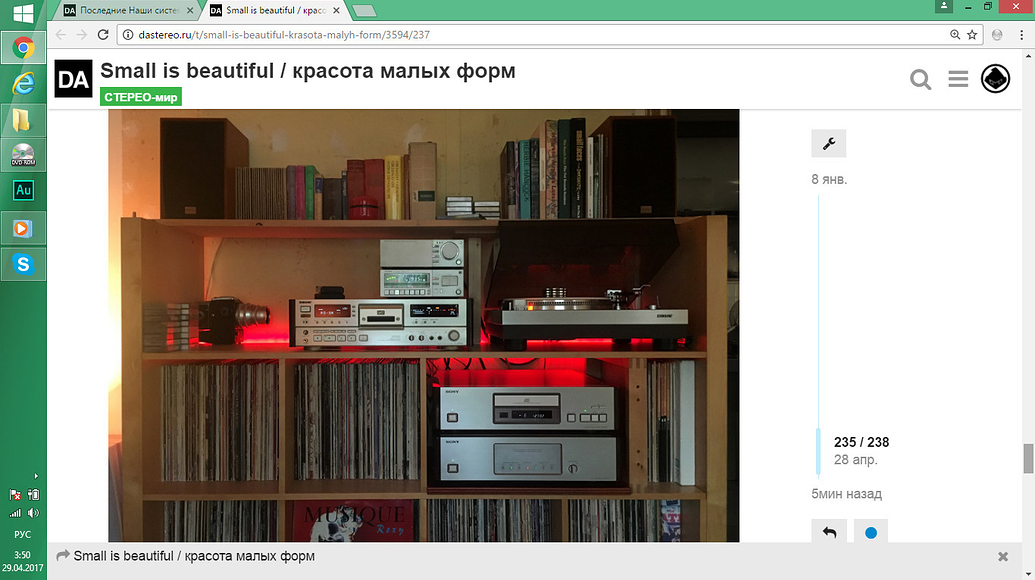Click the browser zoom magnifier icon
The height and width of the screenshot is (580, 1035).
[954, 35]
